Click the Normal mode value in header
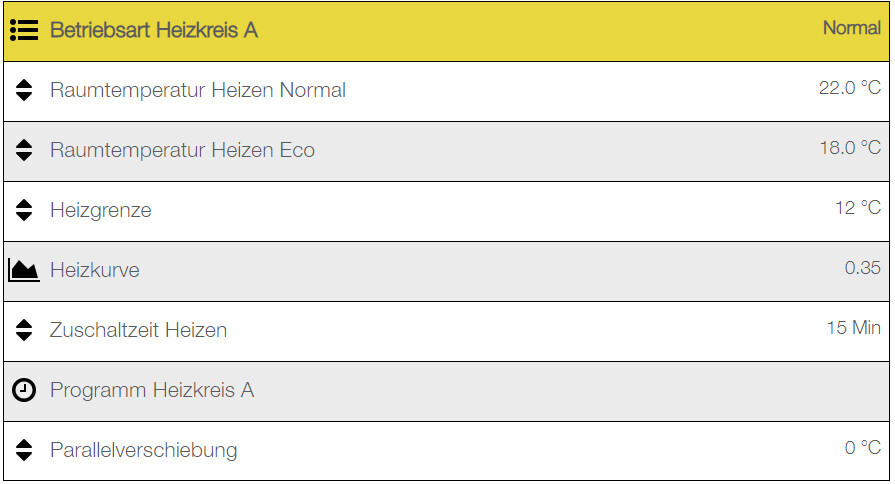Screen dimensions: 895x484 tap(851, 28)
